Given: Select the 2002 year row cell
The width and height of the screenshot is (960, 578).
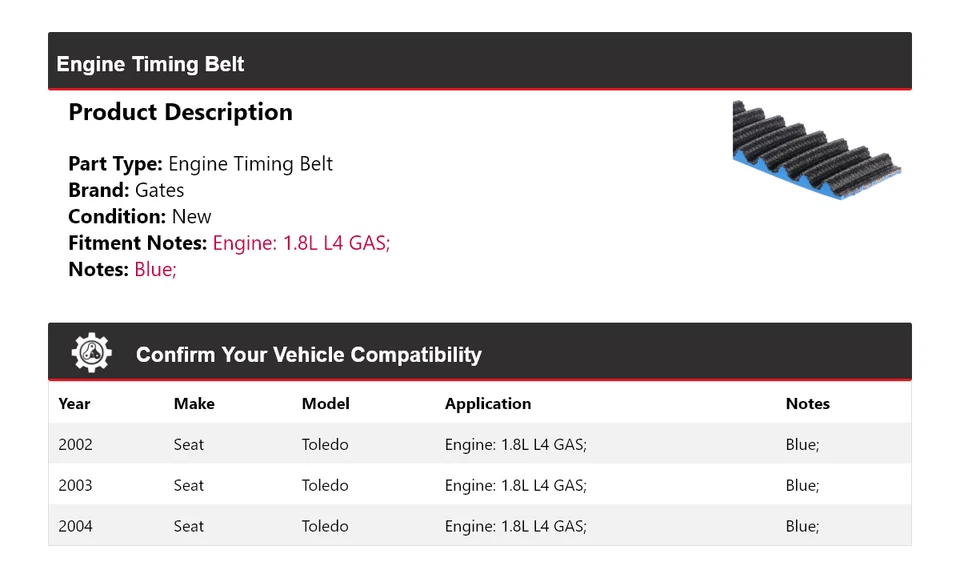Looking at the screenshot, I should pos(76,444).
